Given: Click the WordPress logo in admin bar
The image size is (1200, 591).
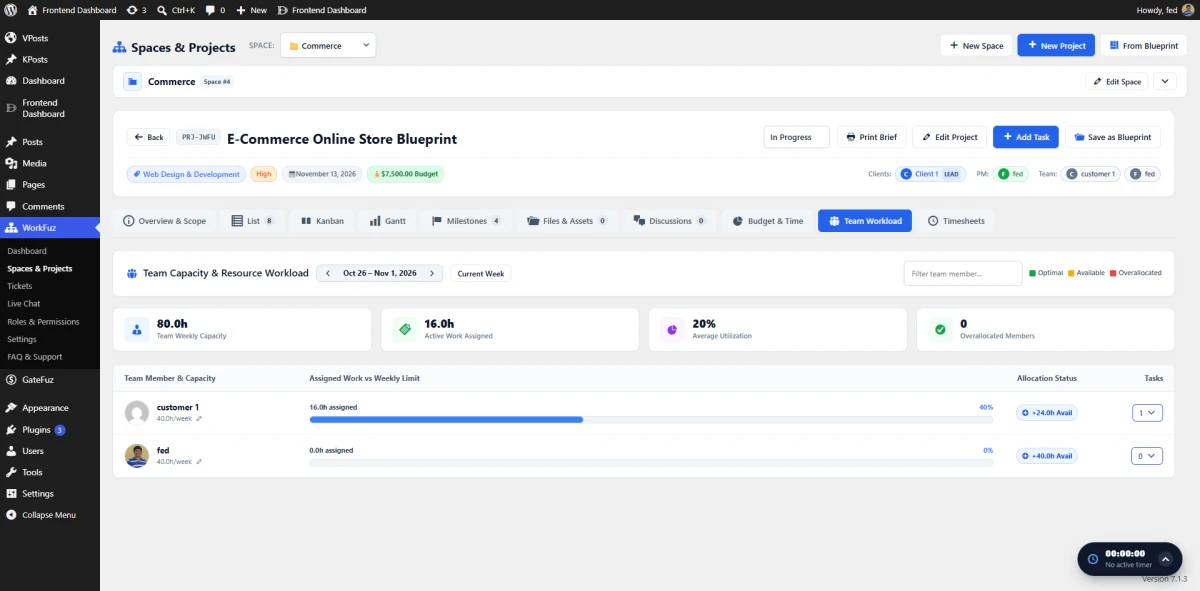Looking at the screenshot, I should coord(11,10).
